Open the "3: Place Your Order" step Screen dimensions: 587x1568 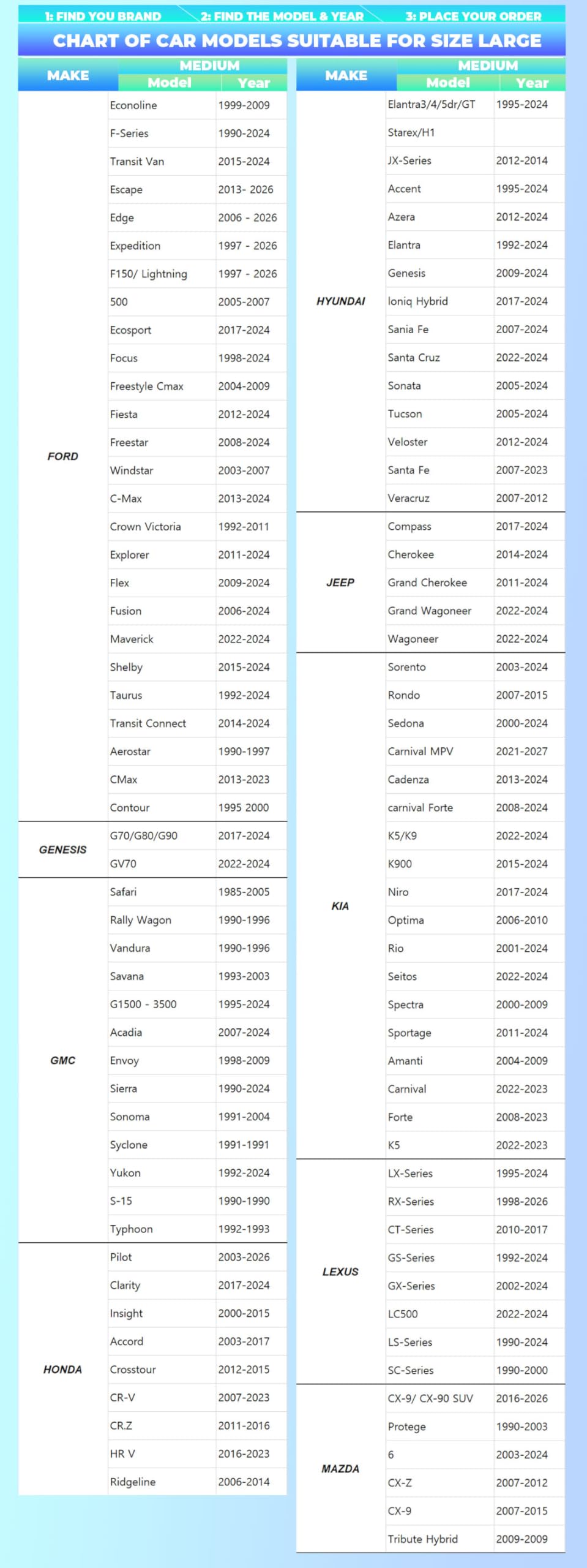(x=473, y=16)
